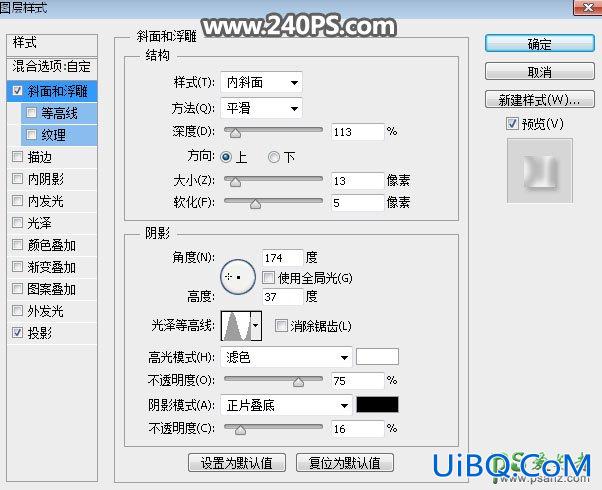The height and width of the screenshot is (490, 602).
Task: Open the 外发光 style settings
Action: (x=45, y=311)
